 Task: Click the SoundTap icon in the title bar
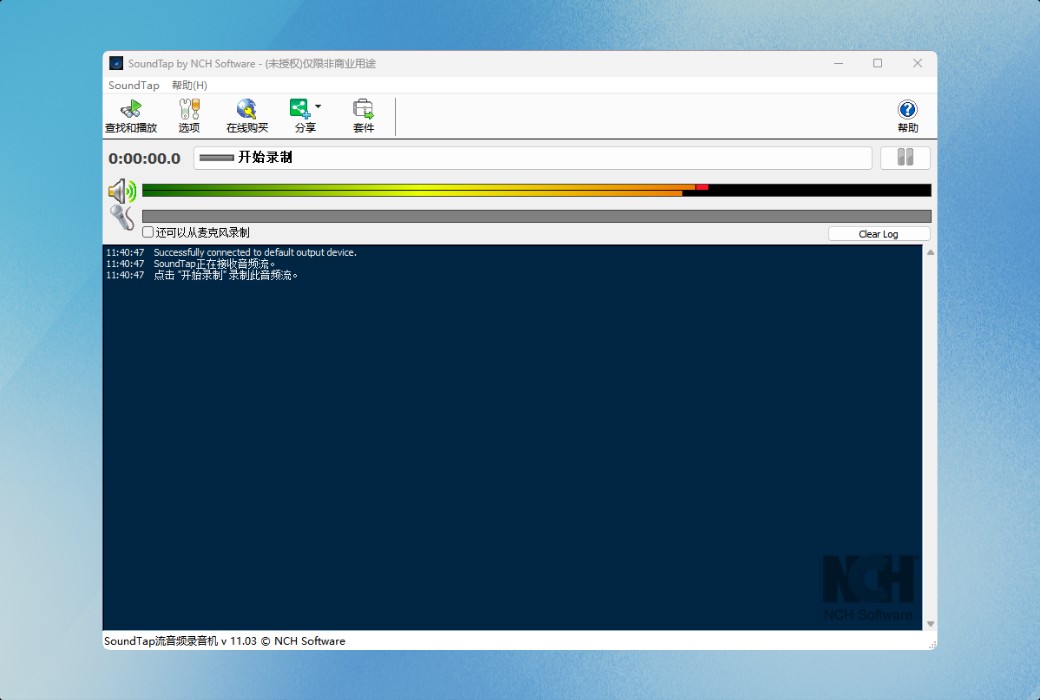click(114, 63)
